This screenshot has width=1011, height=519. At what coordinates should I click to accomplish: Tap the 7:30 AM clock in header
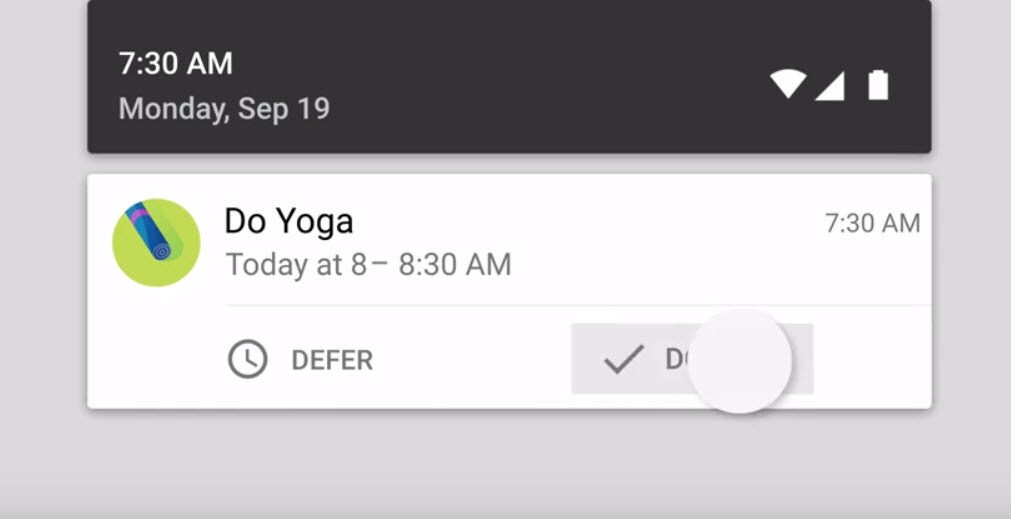coord(175,64)
